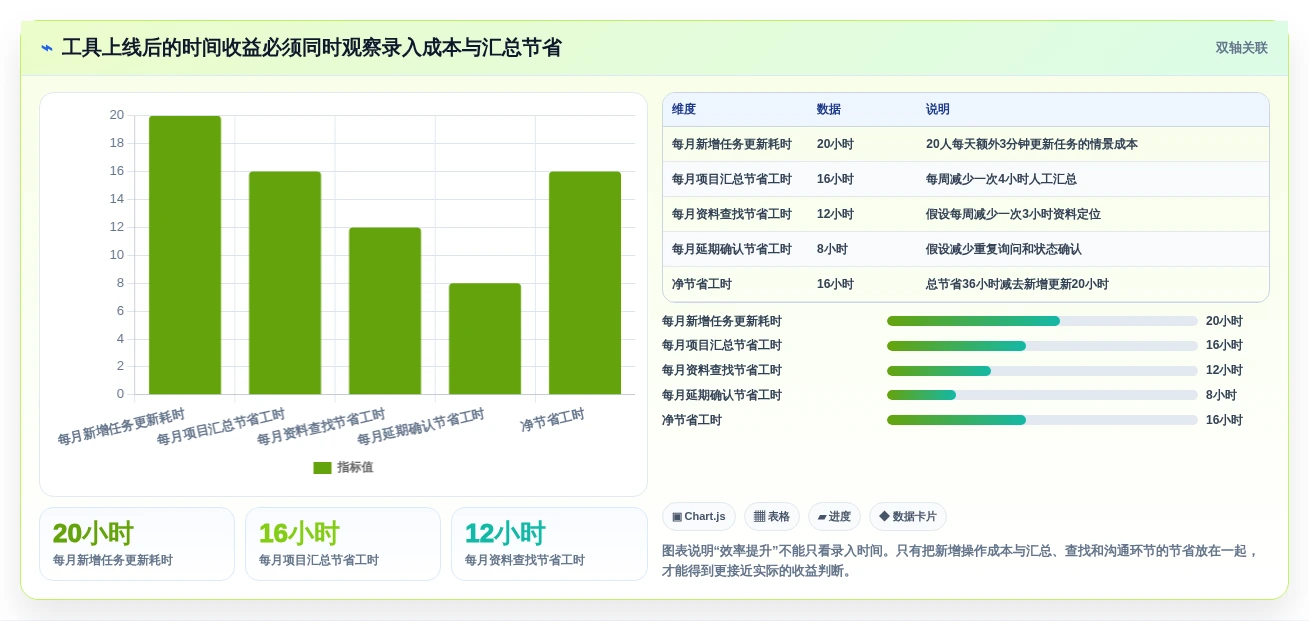
Task: Click the 每月延期确认节省工时 bar in the chart
Action: pos(485,339)
